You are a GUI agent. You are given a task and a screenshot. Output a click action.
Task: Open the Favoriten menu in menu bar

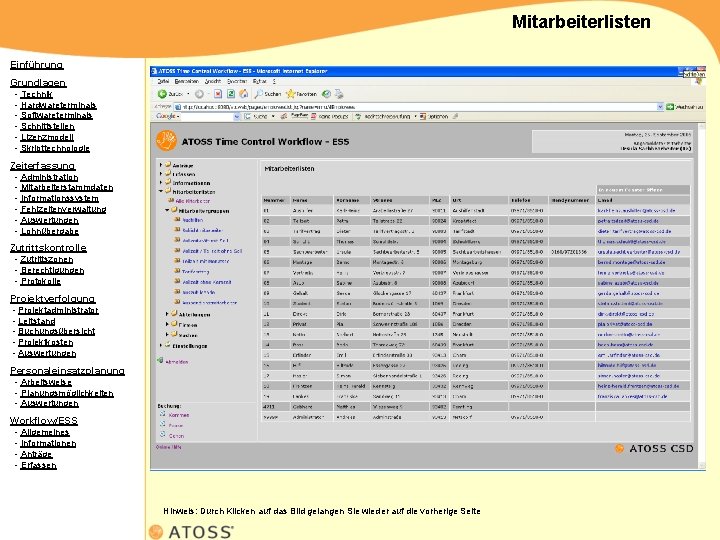[x=237, y=81]
